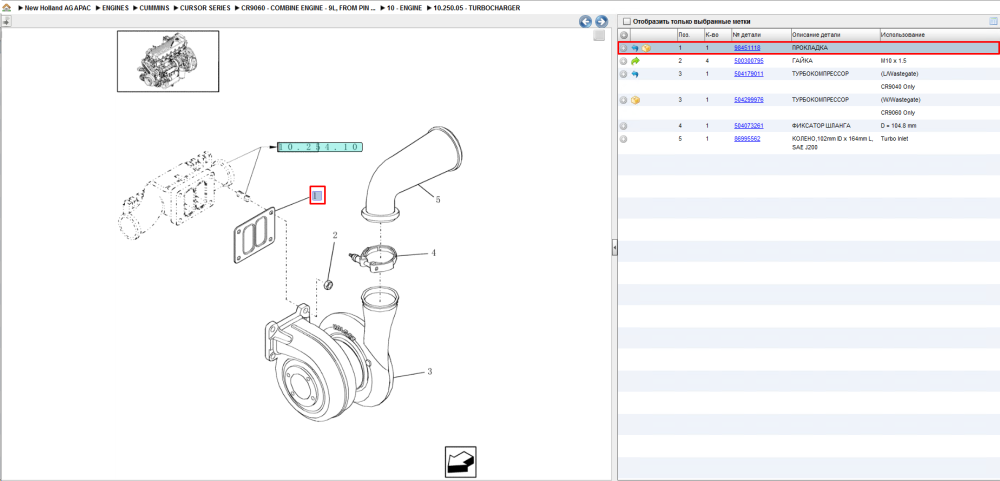Click the round gray icon for part 504073261
The height and width of the screenshot is (481, 1000).
[x=624, y=126]
